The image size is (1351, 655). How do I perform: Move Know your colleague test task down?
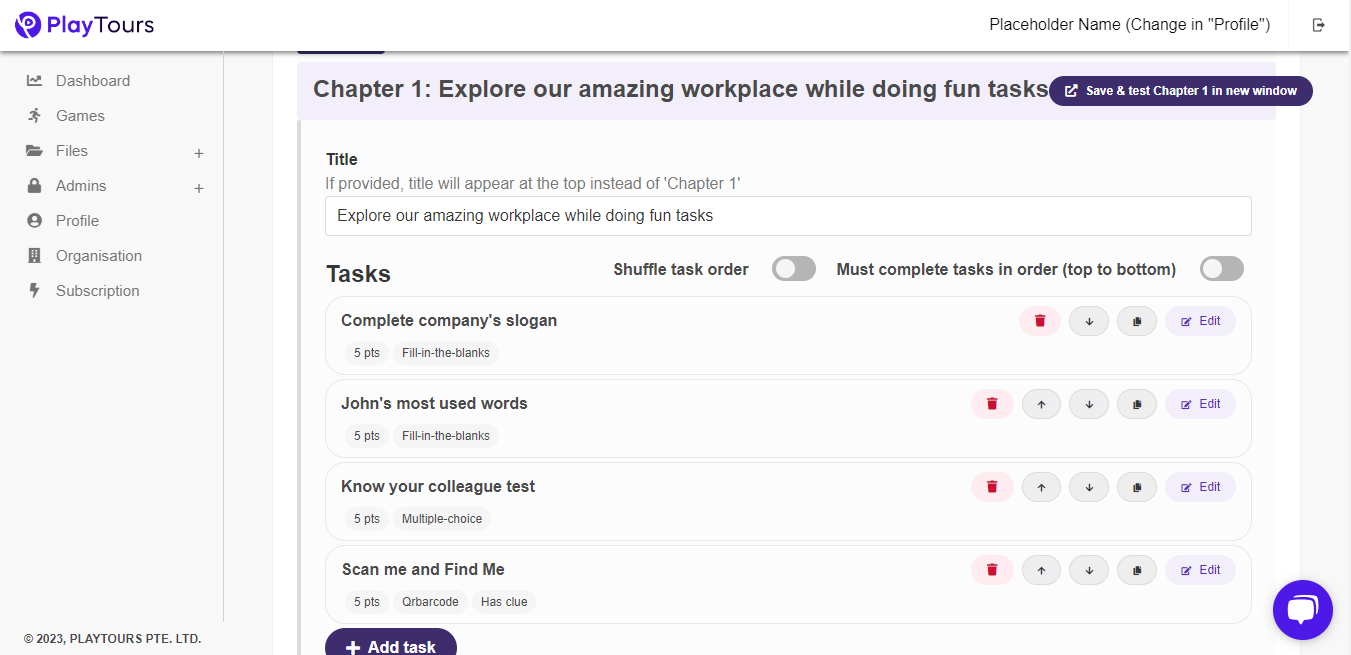(1089, 487)
